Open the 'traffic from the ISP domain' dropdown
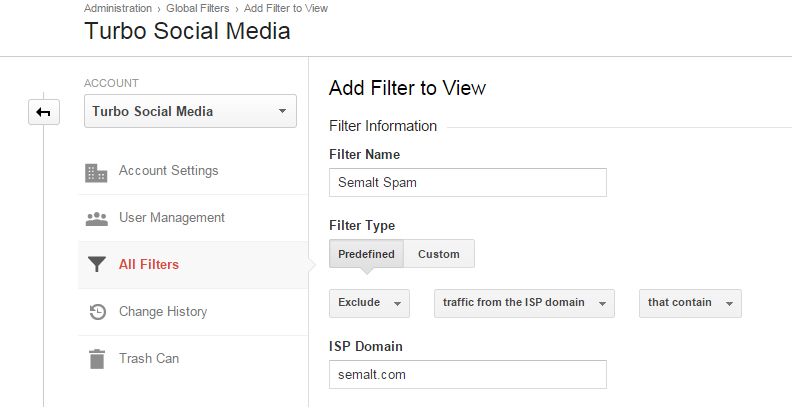This screenshot has width=792, height=407. point(523,303)
